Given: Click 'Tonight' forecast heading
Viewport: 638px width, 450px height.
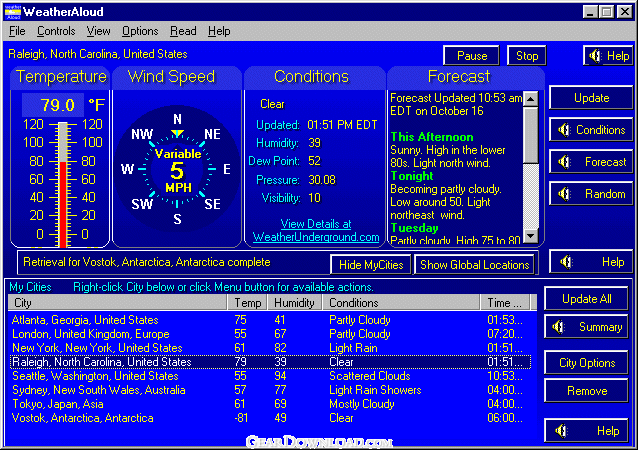Looking at the screenshot, I should [412, 176].
